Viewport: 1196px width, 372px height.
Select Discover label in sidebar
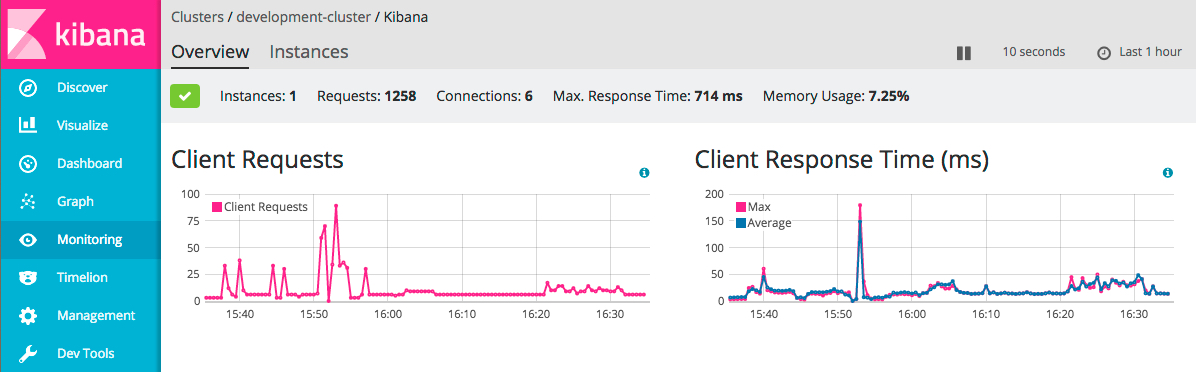click(x=82, y=88)
